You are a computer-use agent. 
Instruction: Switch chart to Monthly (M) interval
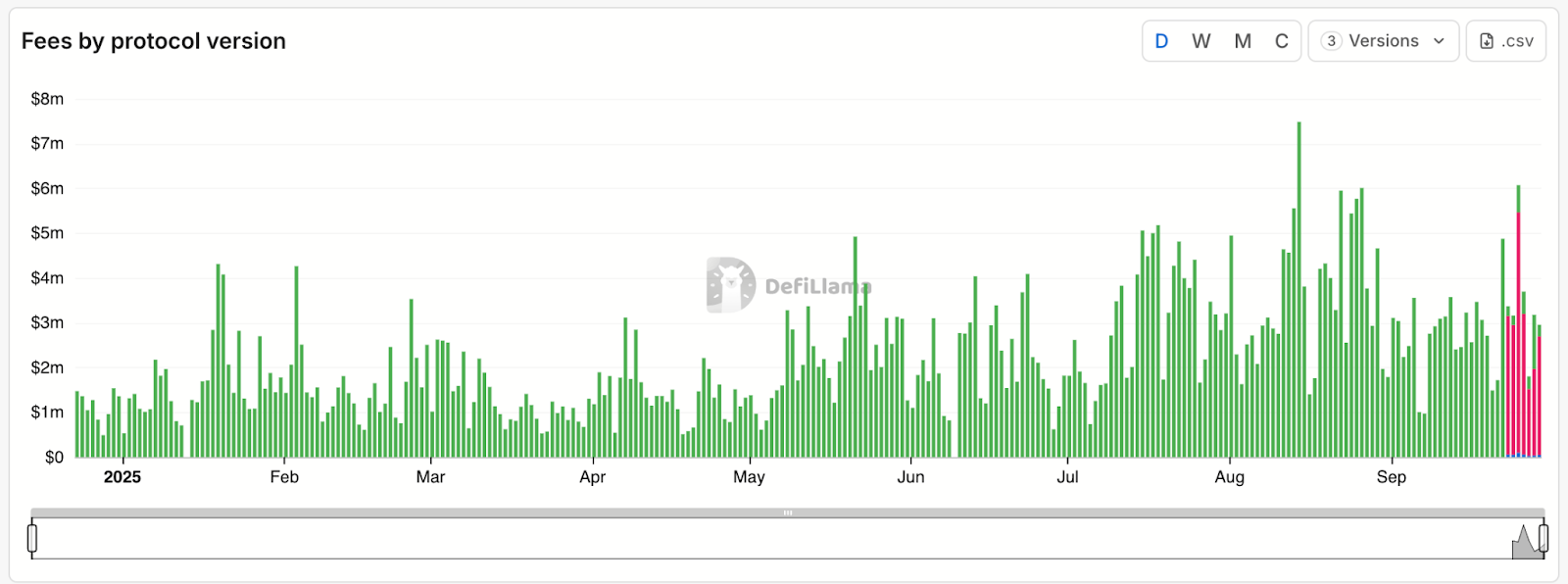(1243, 41)
